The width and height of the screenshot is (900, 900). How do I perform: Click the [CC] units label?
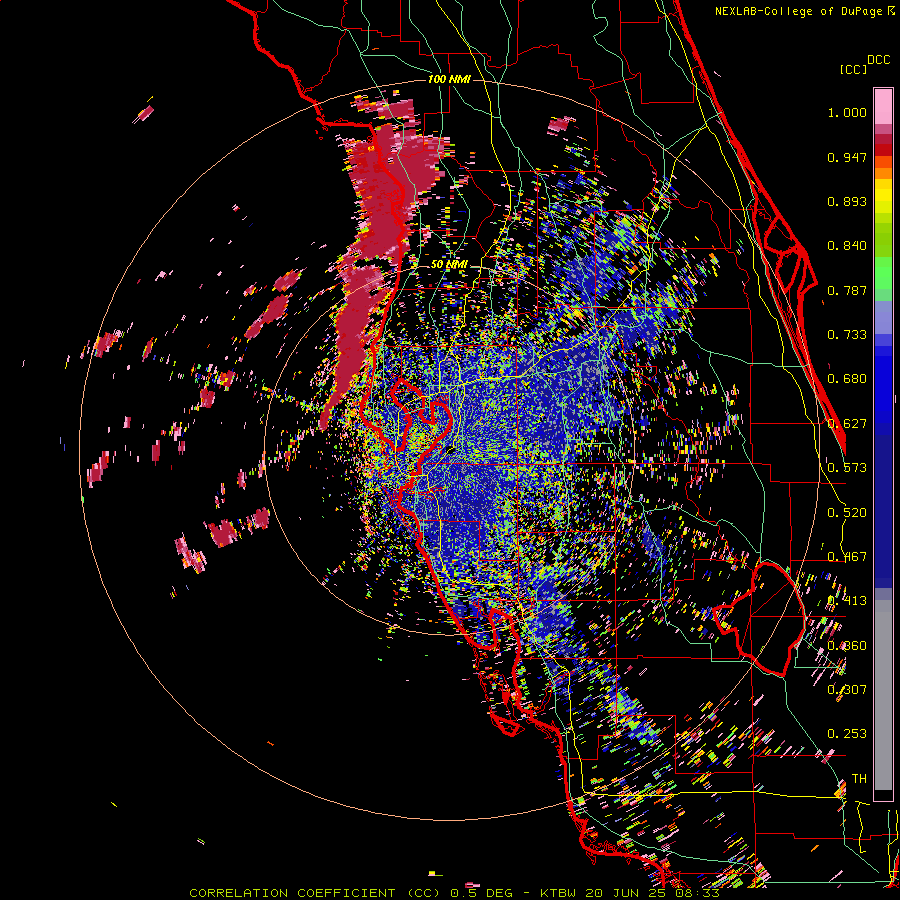853,69
